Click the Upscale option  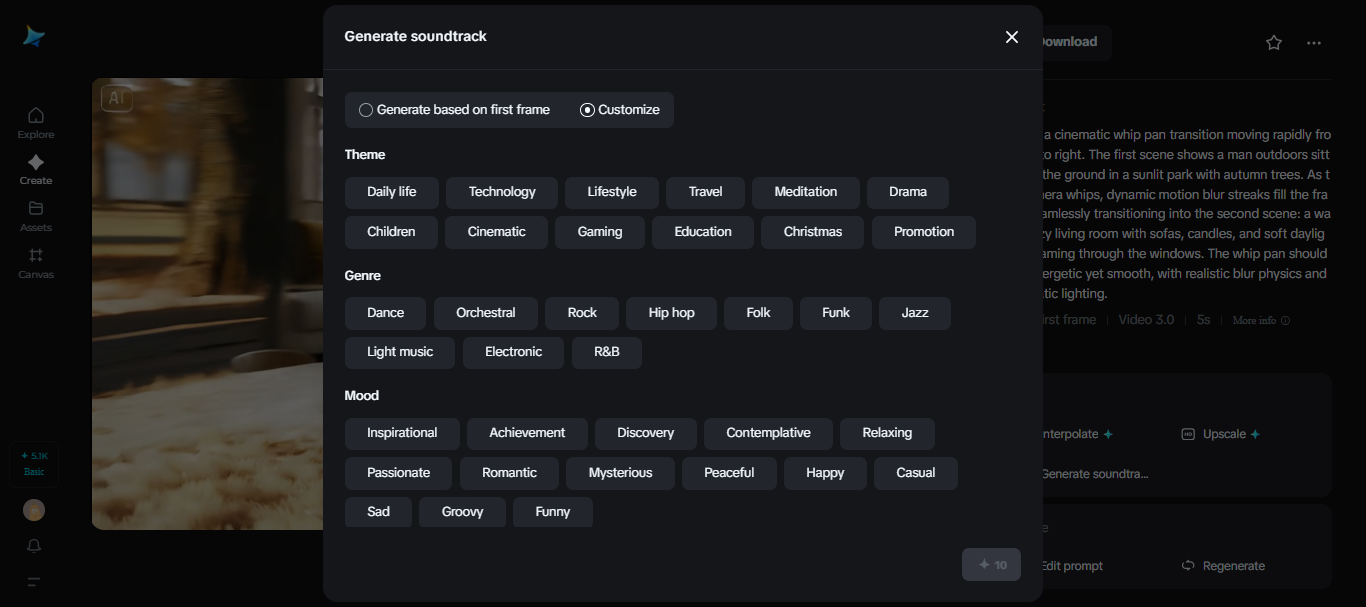tap(1223, 434)
